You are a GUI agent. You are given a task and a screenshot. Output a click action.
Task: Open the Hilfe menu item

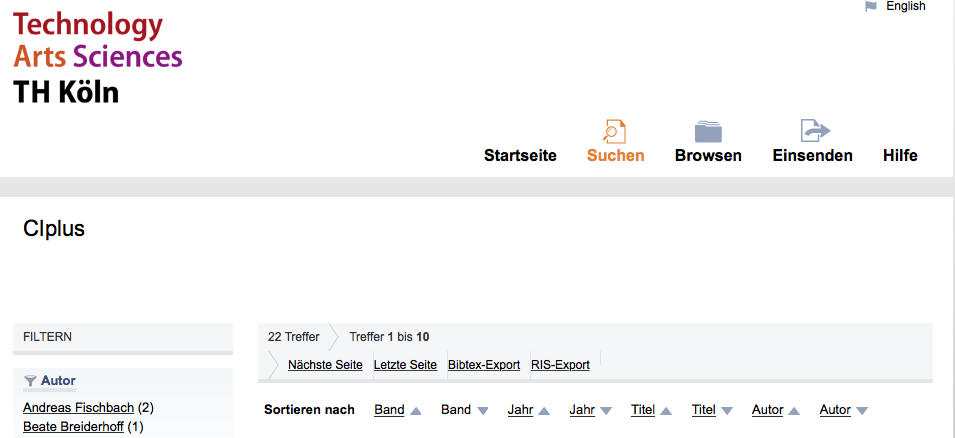point(900,155)
